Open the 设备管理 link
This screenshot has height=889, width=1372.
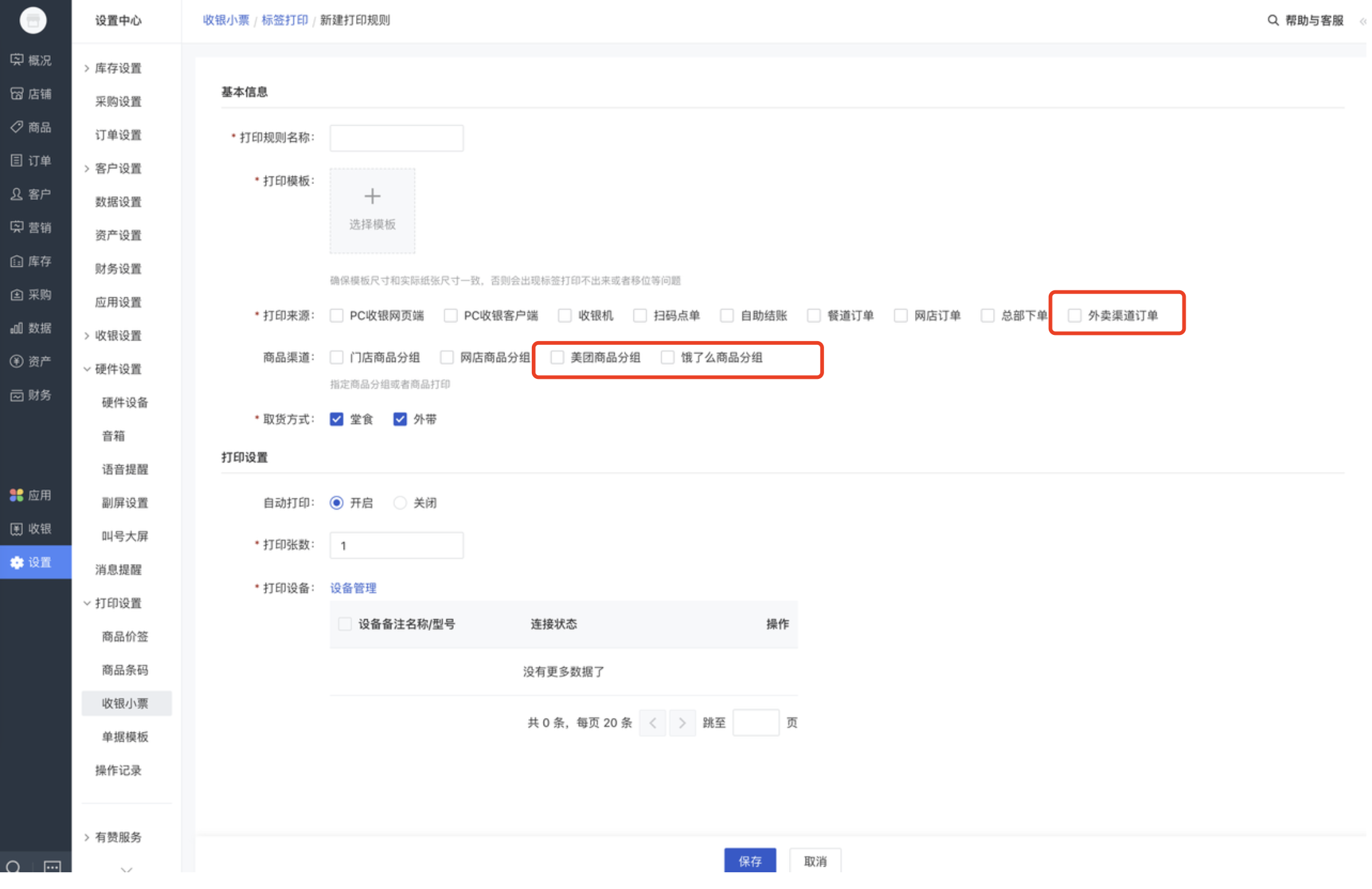pos(353,588)
